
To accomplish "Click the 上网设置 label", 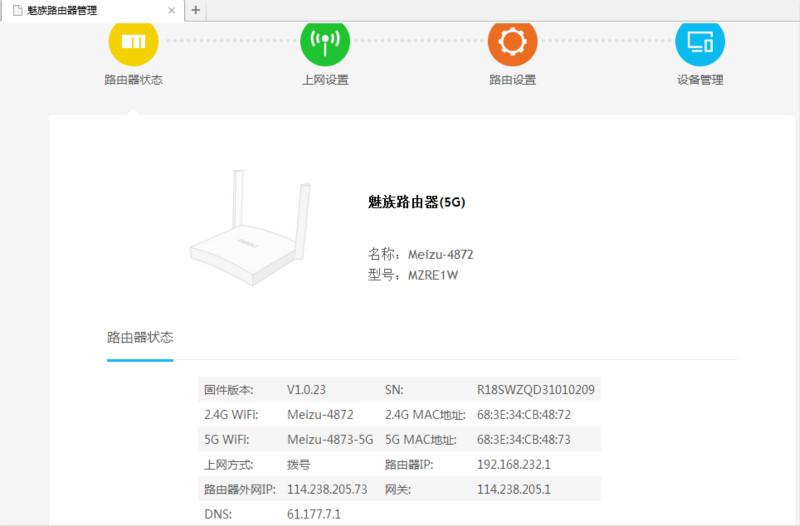I will point(325,80).
